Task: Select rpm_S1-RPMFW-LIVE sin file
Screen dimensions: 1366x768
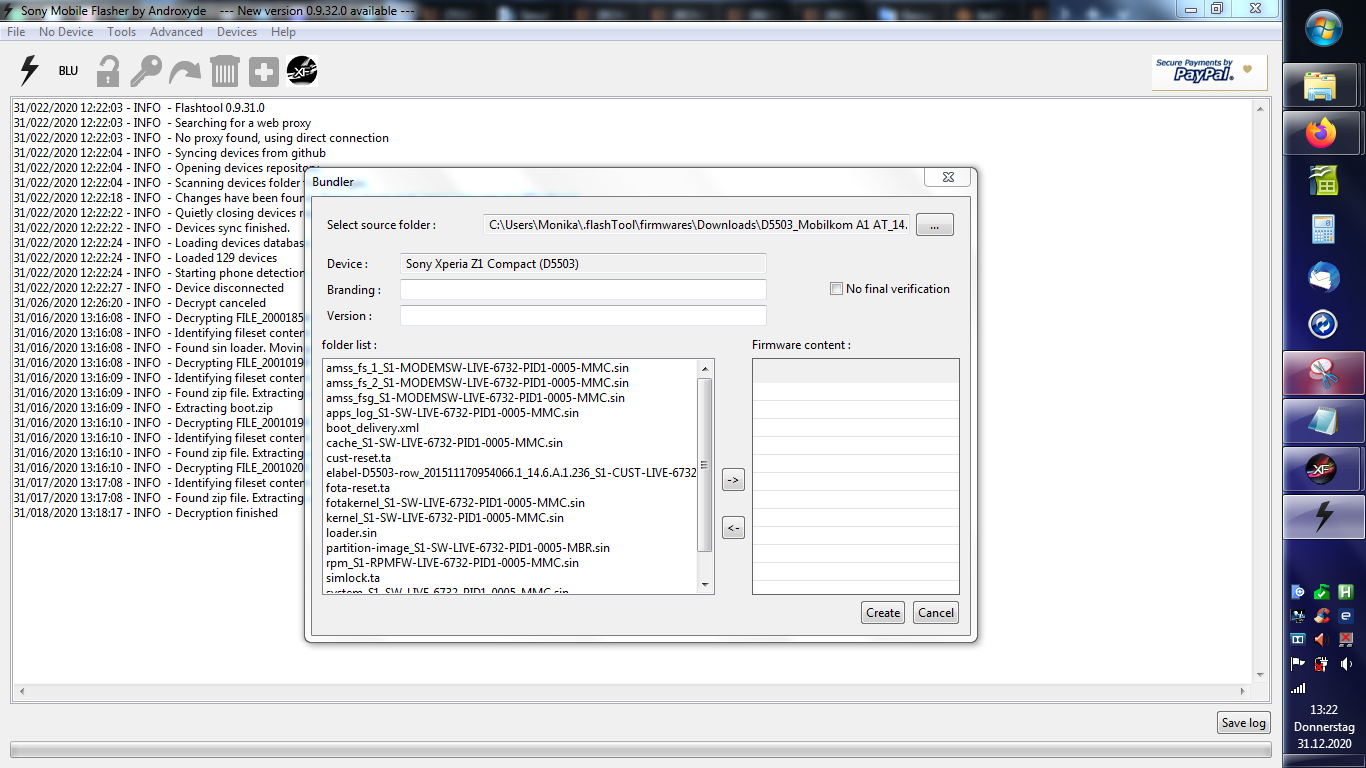Action: [452, 563]
